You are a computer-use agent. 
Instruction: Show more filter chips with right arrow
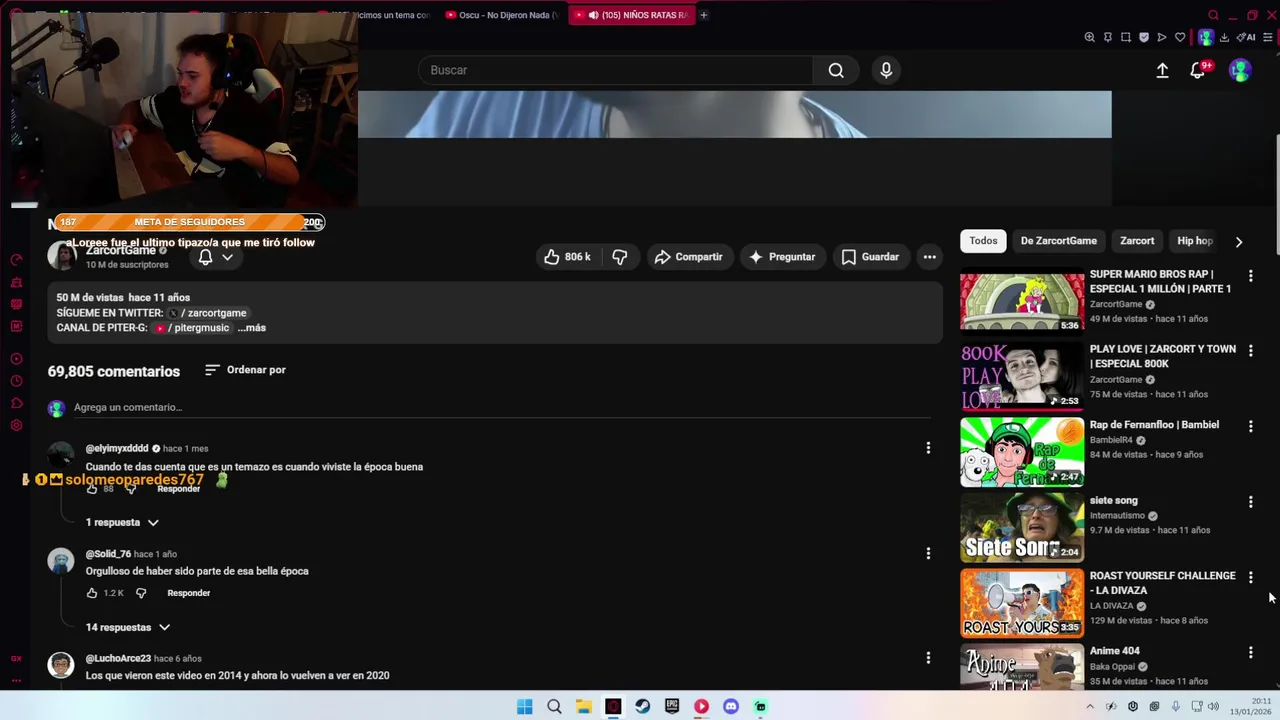pyautogui.click(x=1238, y=241)
